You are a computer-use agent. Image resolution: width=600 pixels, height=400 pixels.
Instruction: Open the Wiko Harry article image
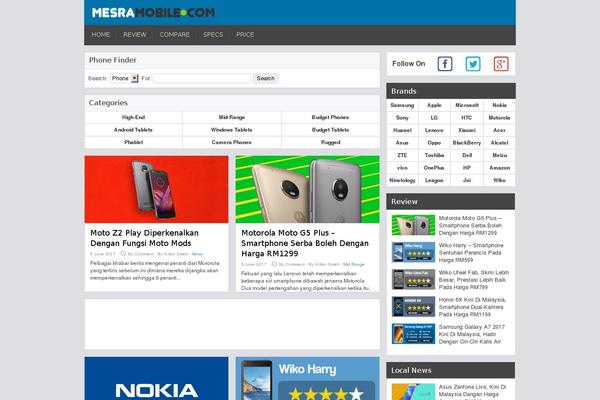(308, 379)
